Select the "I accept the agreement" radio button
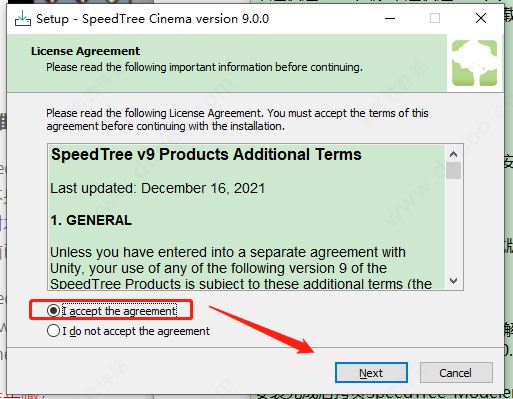The width and height of the screenshot is (513, 399). tap(53, 311)
